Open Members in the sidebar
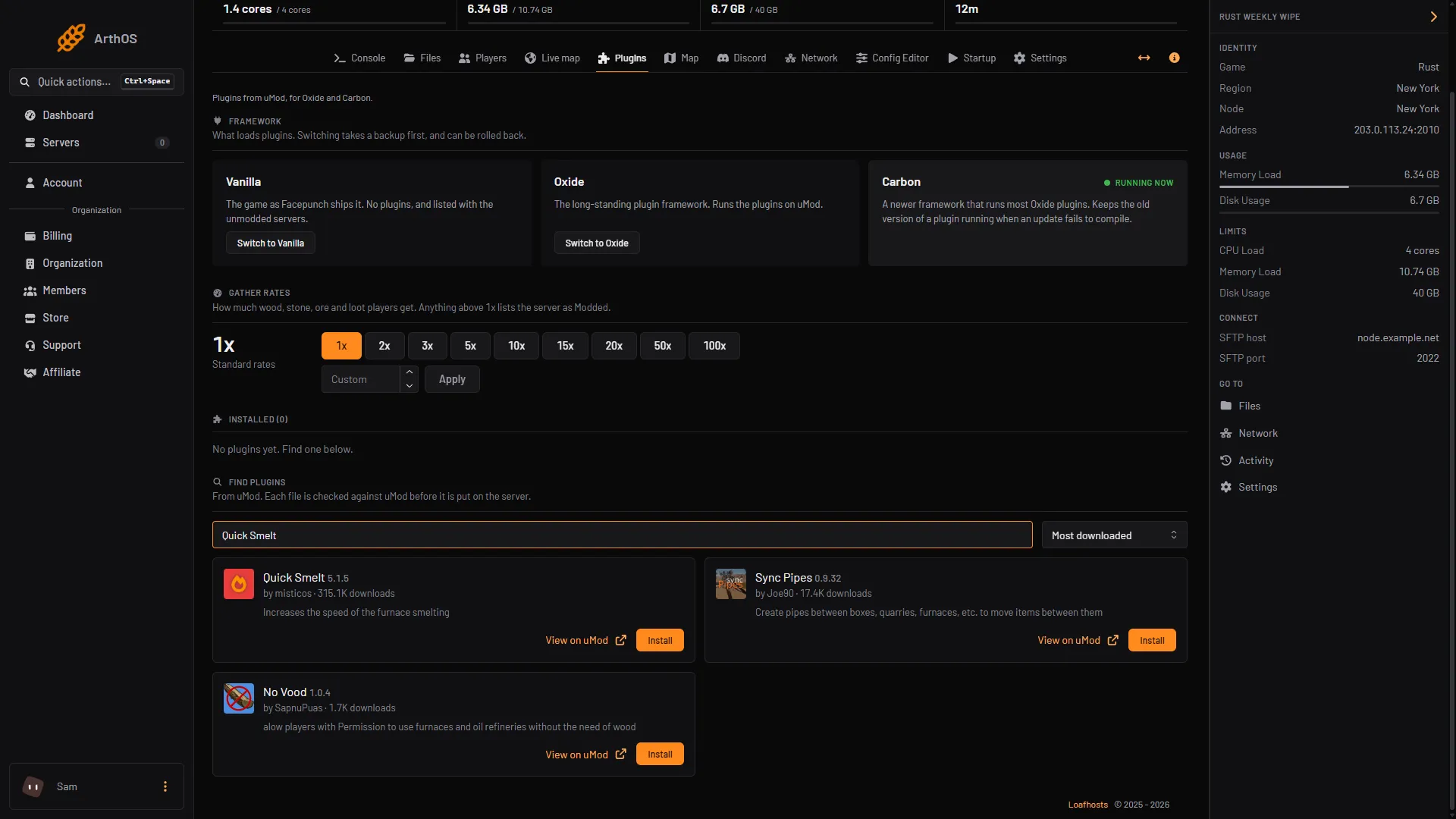 [96, 290]
